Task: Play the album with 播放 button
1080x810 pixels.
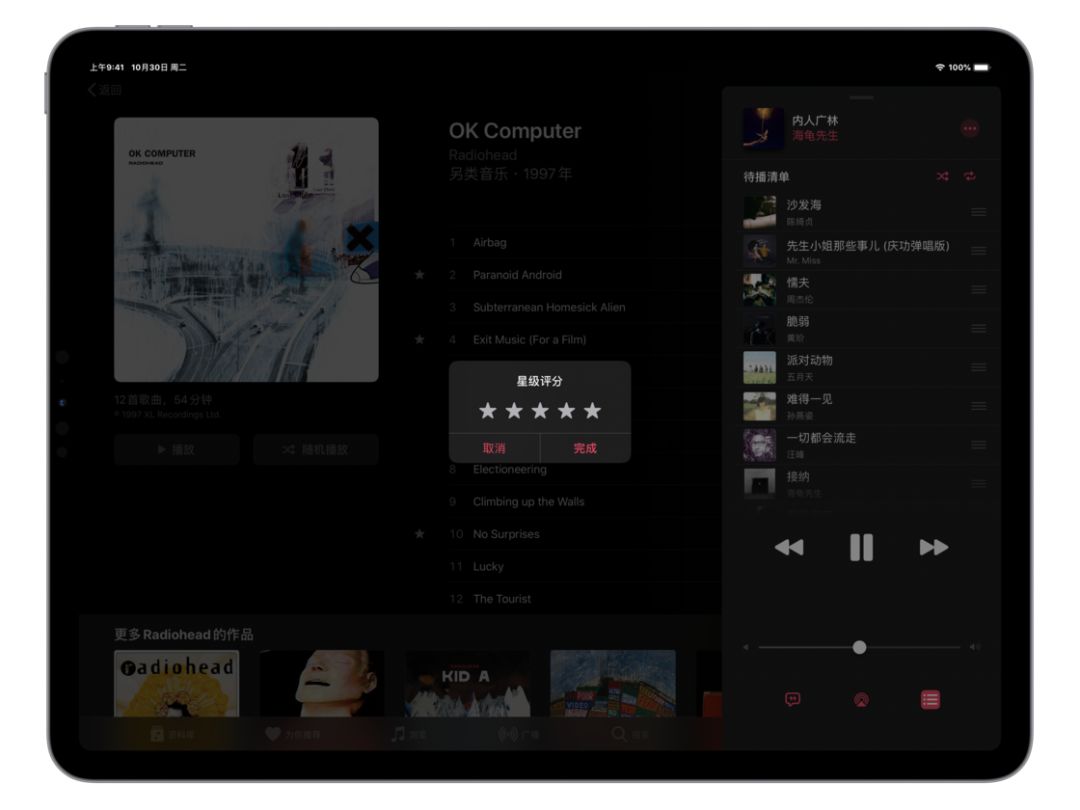Action: click(x=177, y=450)
